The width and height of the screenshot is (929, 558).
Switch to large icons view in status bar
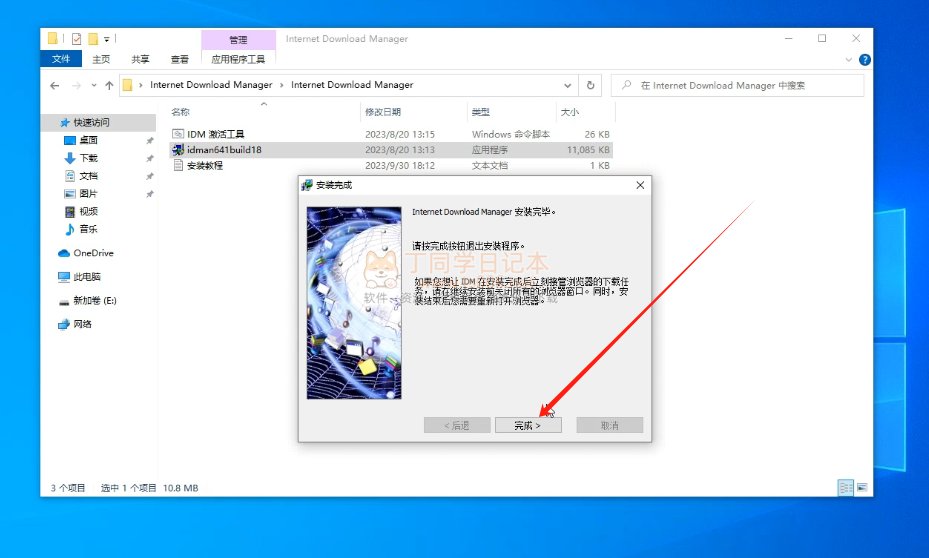point(862,488)
